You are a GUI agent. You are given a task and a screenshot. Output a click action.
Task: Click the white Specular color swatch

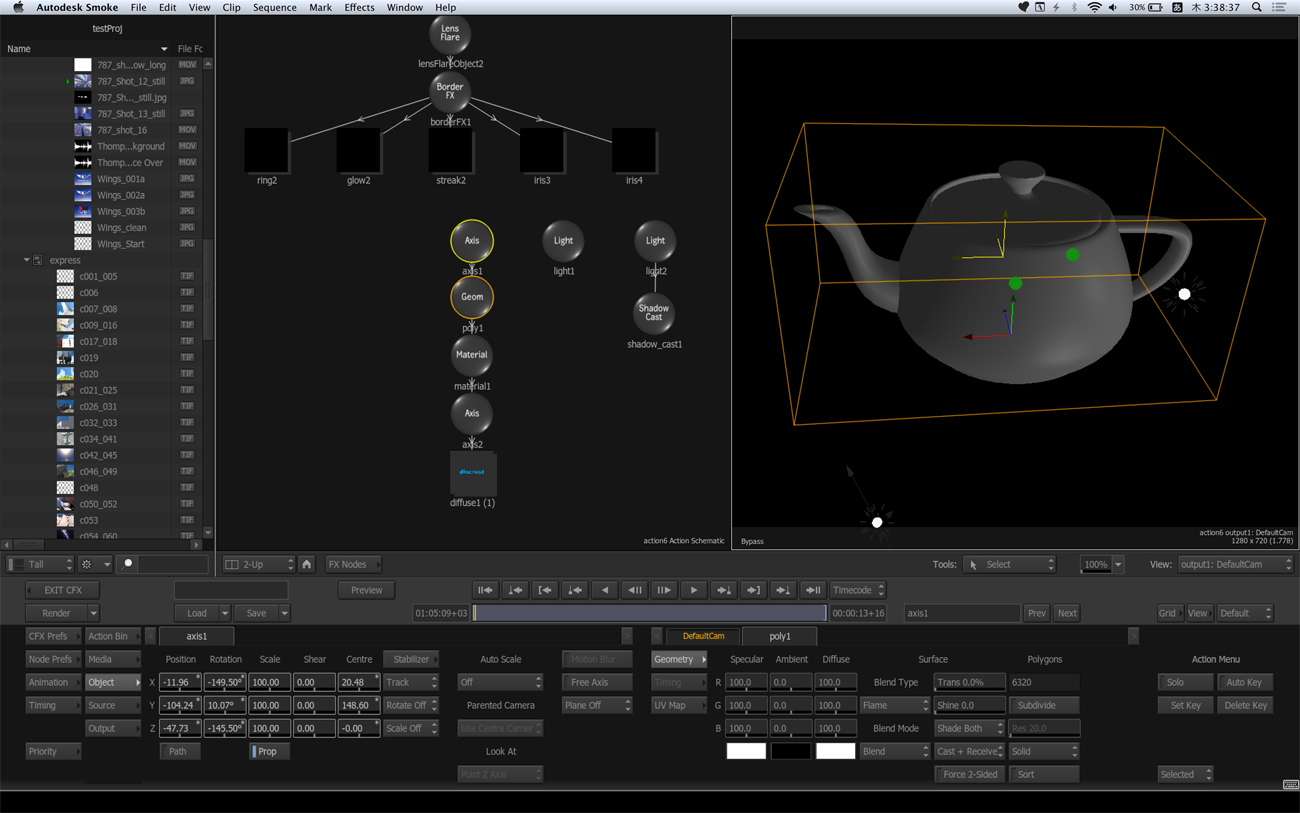click(746, 751)
